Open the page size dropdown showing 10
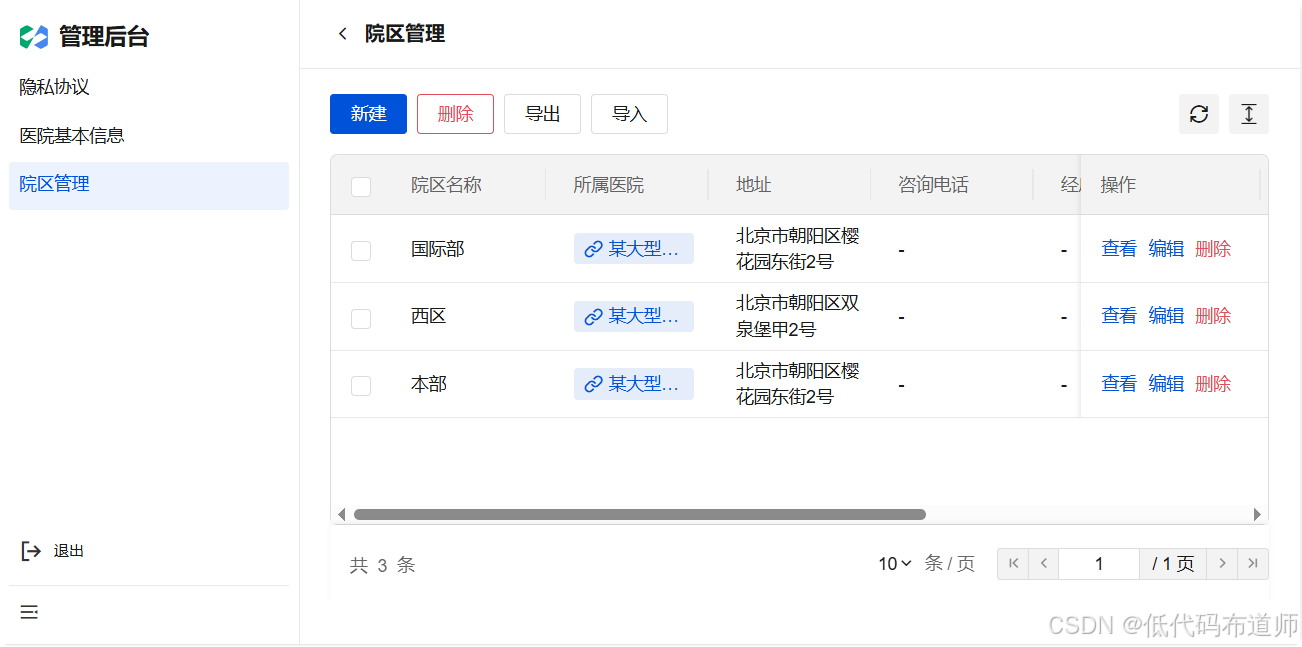 [891, 563]
